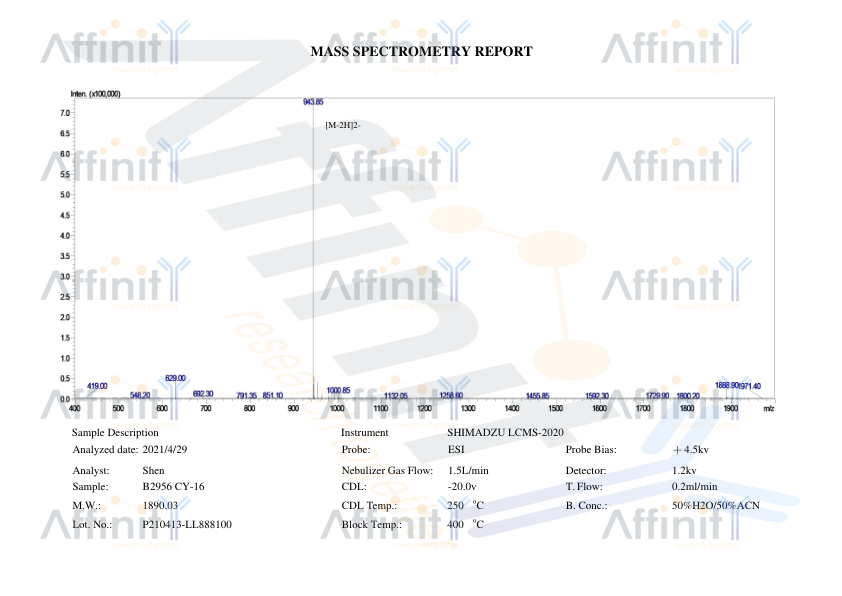Select the Probe Bias value +4.5kv
Image resolution: width=842 pixels, height=596 pixels.
pyautogui.click(x=691, y=450)
